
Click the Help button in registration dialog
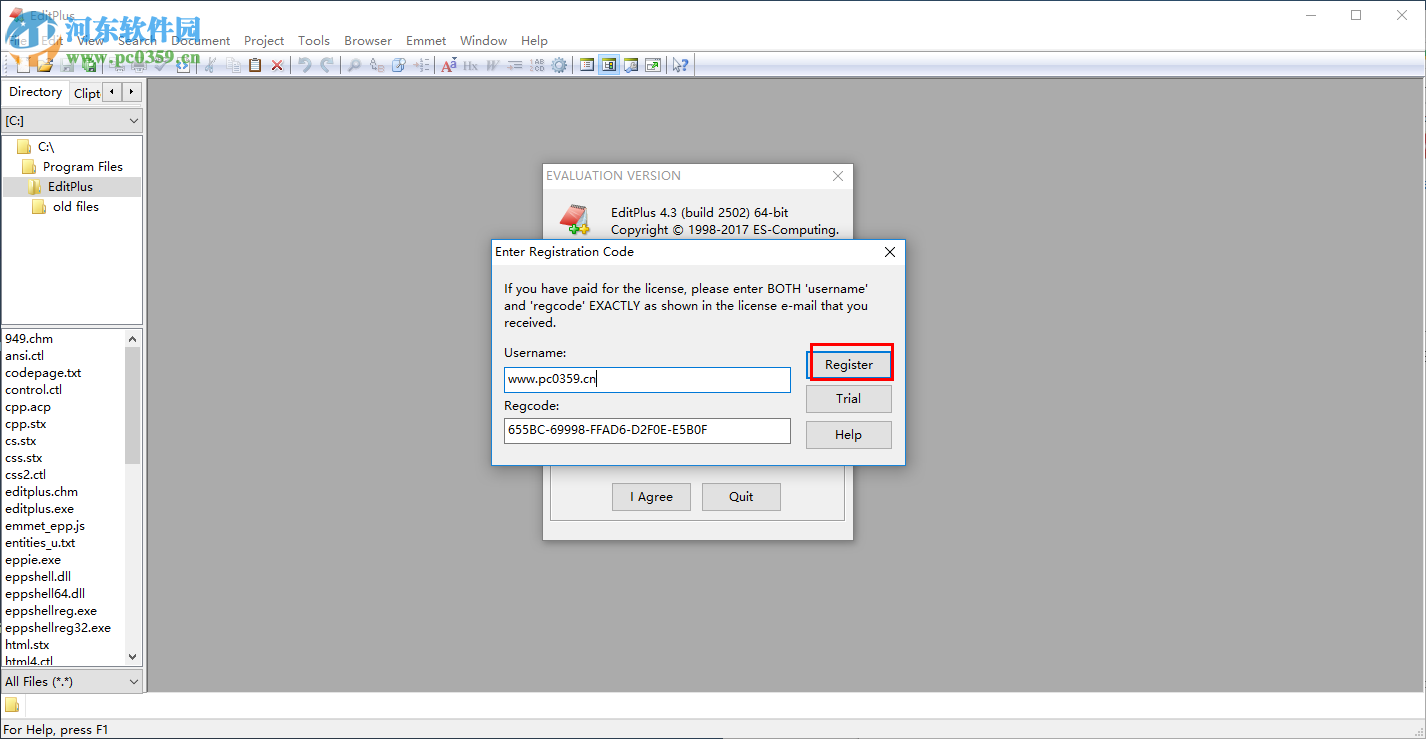tap(849, 435)
